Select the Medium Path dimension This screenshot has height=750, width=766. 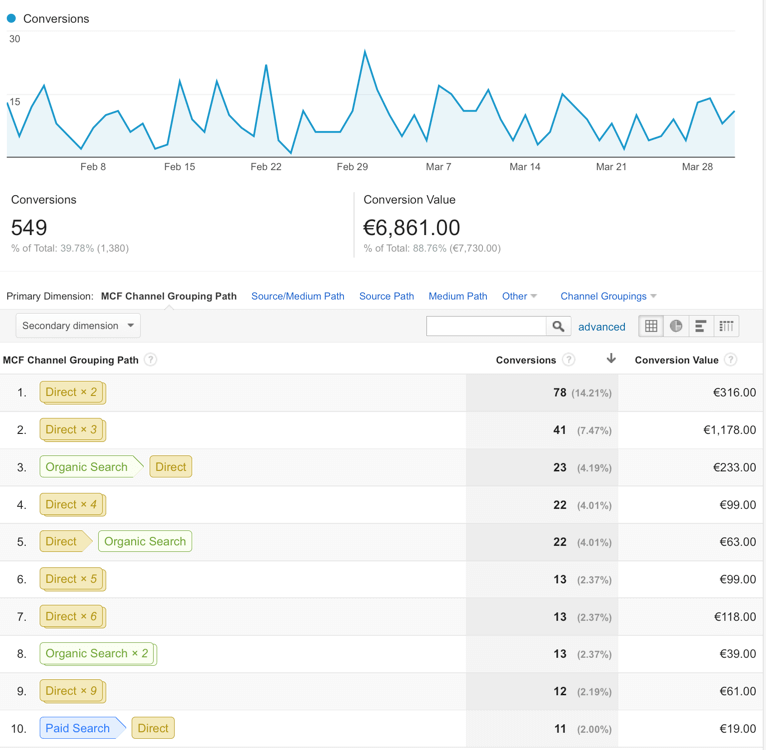pyautogui.click(x=458, y=296)
